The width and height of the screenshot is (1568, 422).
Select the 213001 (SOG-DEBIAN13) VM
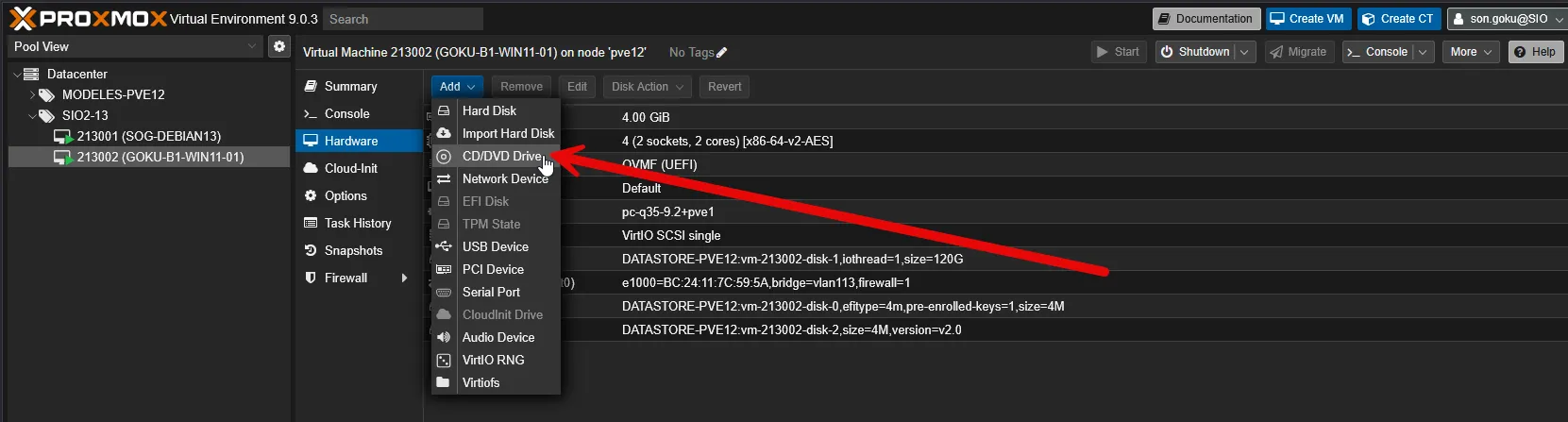pyautogui.click(x=148, y=136)
